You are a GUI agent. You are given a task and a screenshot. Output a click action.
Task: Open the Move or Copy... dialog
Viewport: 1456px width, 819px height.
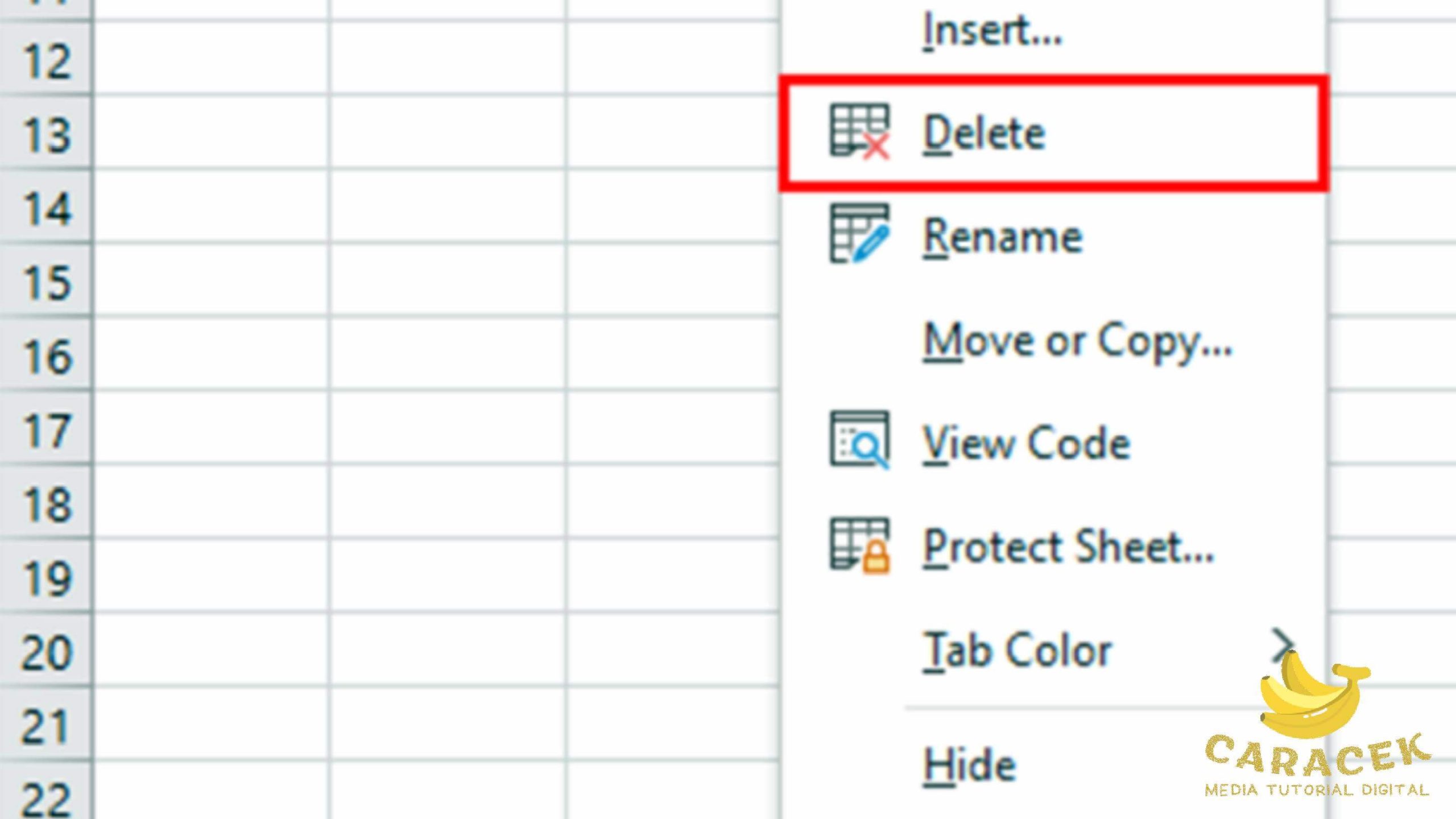[x=1077, y=340]
